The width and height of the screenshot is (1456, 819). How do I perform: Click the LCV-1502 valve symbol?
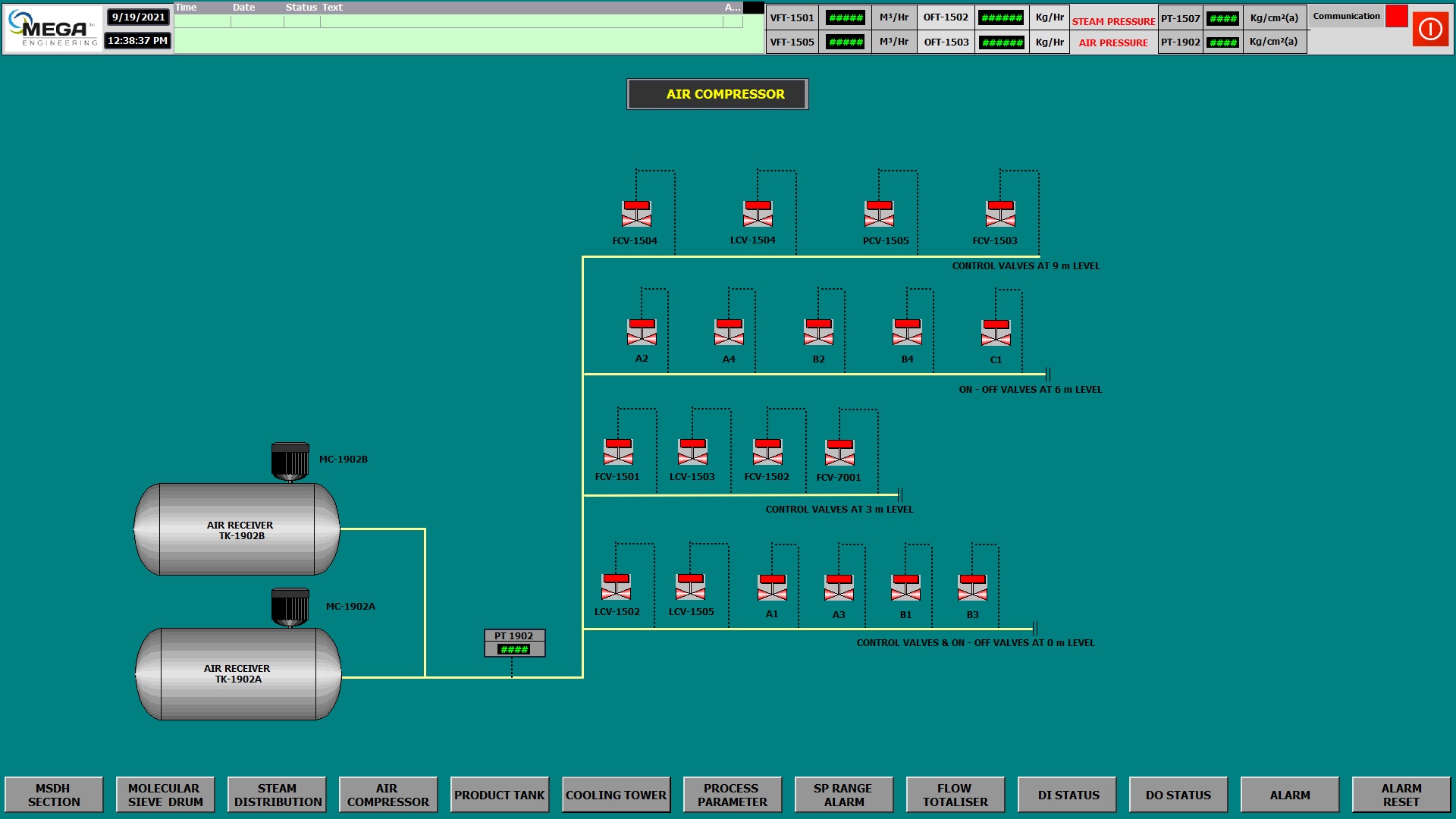616,587
